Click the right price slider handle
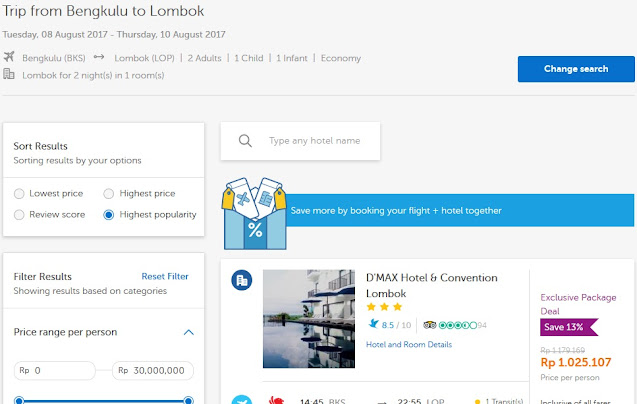Viewport: 637px width, 404px height. point(188,400)
